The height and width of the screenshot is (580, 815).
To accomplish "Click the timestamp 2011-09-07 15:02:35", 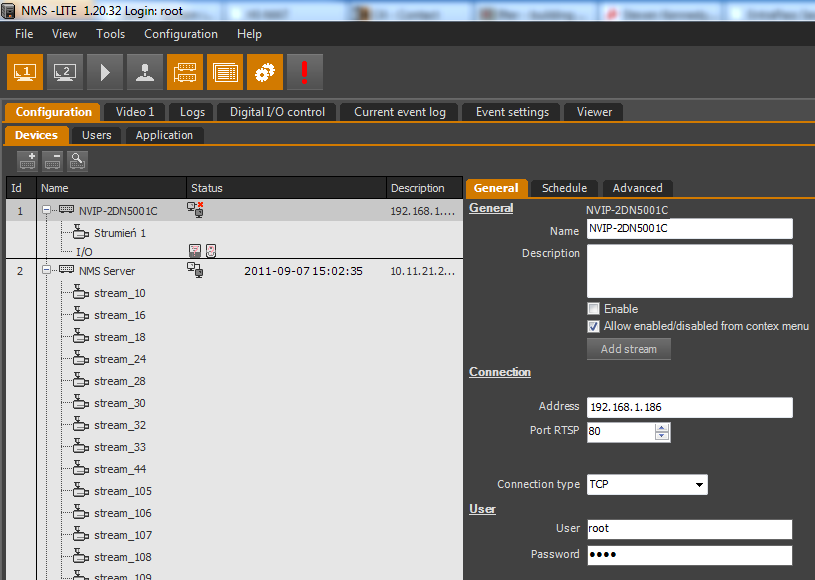I will coord(304,271).
